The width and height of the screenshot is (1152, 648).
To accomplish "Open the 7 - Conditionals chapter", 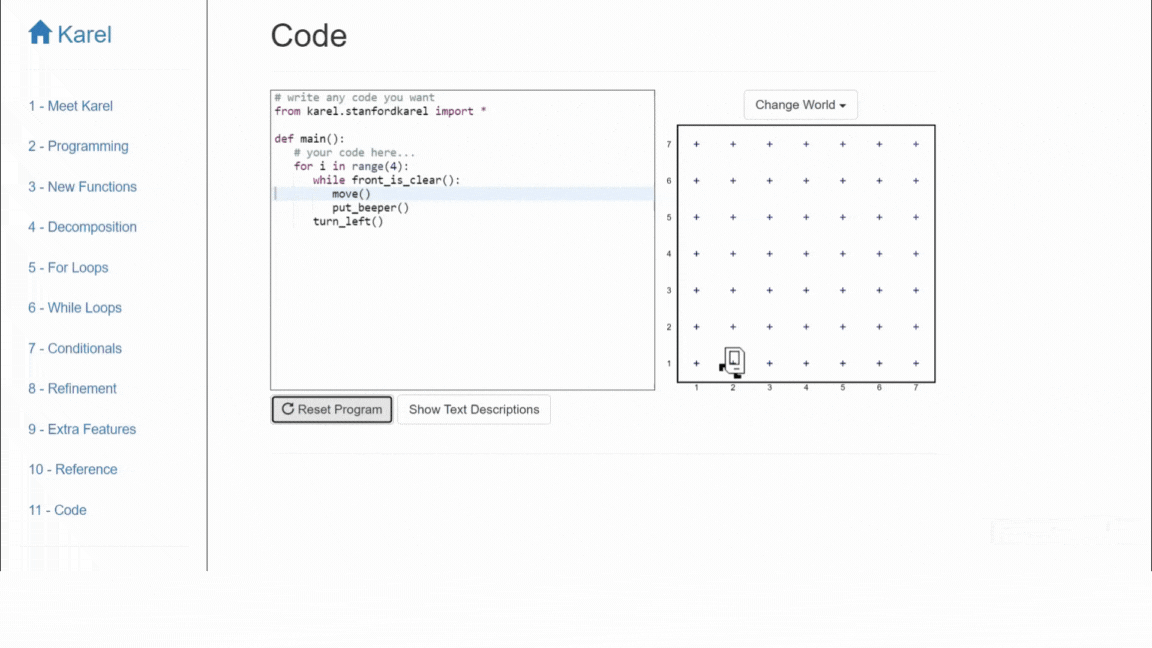I will [x=75, y=348].
